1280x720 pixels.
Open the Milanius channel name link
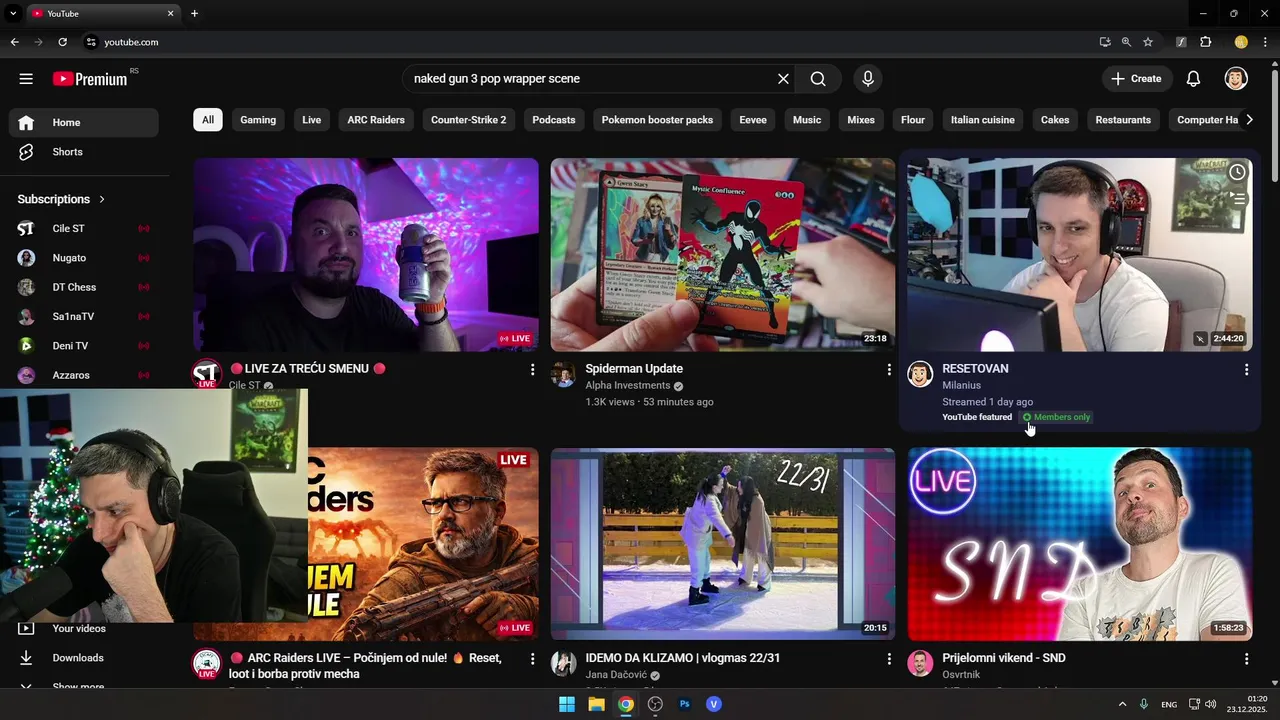961,385
